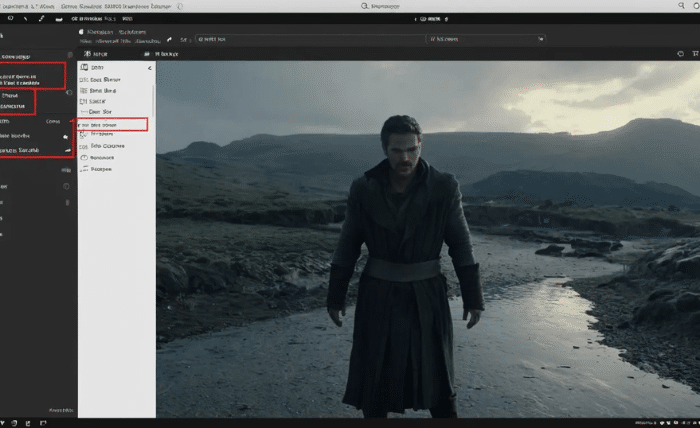Click the top item's icon in the white list panel
Screen dimensions: 700x428
(x=84, y=67)
